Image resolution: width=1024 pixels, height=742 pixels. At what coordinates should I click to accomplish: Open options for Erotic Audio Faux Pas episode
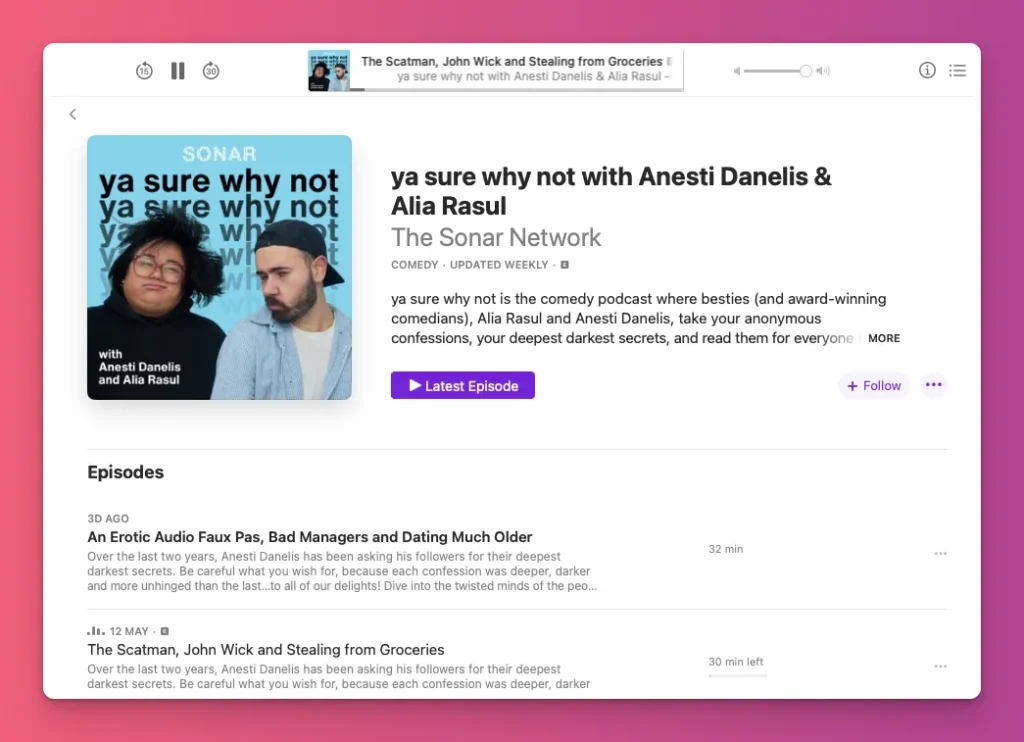[940, 553]
